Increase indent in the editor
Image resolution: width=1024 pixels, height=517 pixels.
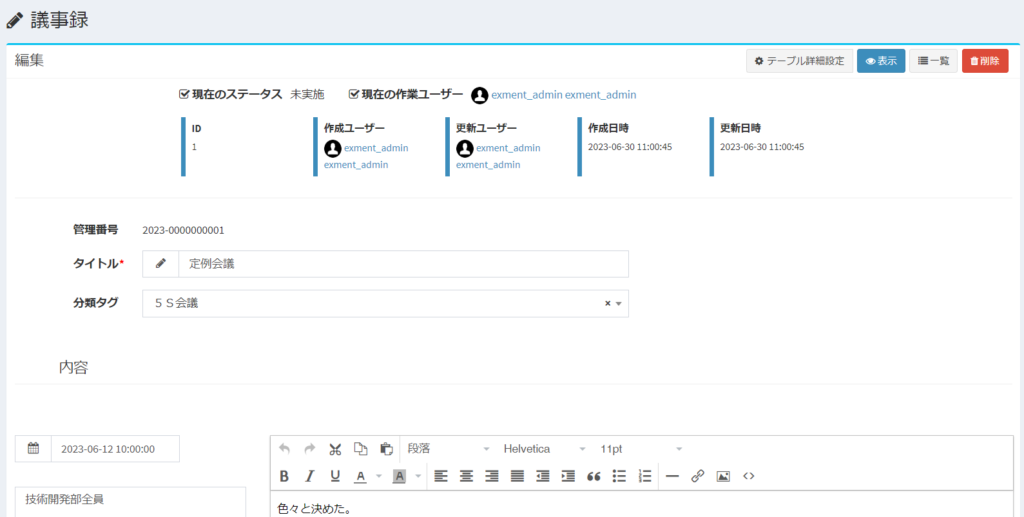coord(568,477)
